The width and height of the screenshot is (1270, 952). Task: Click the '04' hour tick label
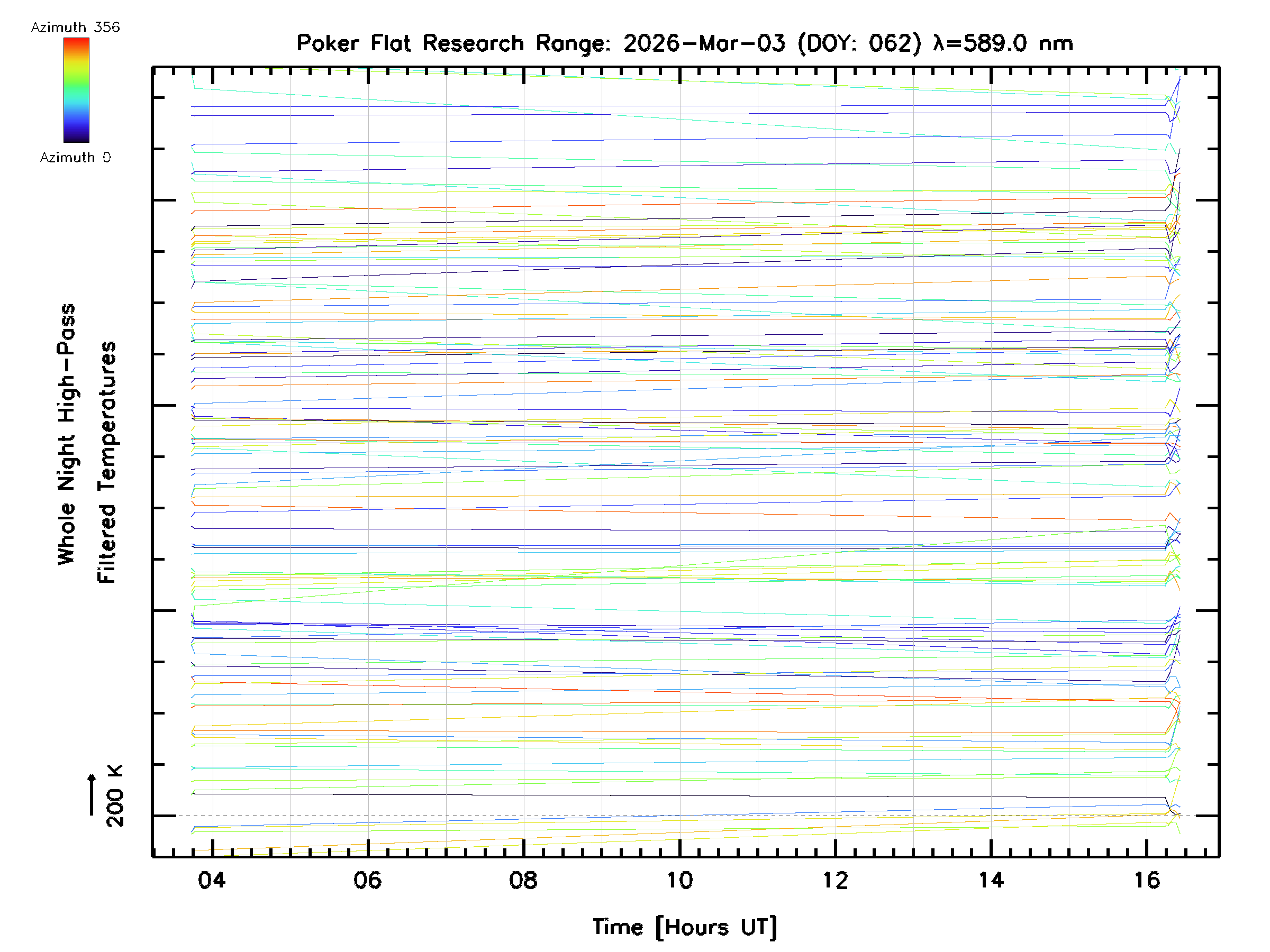tap(212, 881)
